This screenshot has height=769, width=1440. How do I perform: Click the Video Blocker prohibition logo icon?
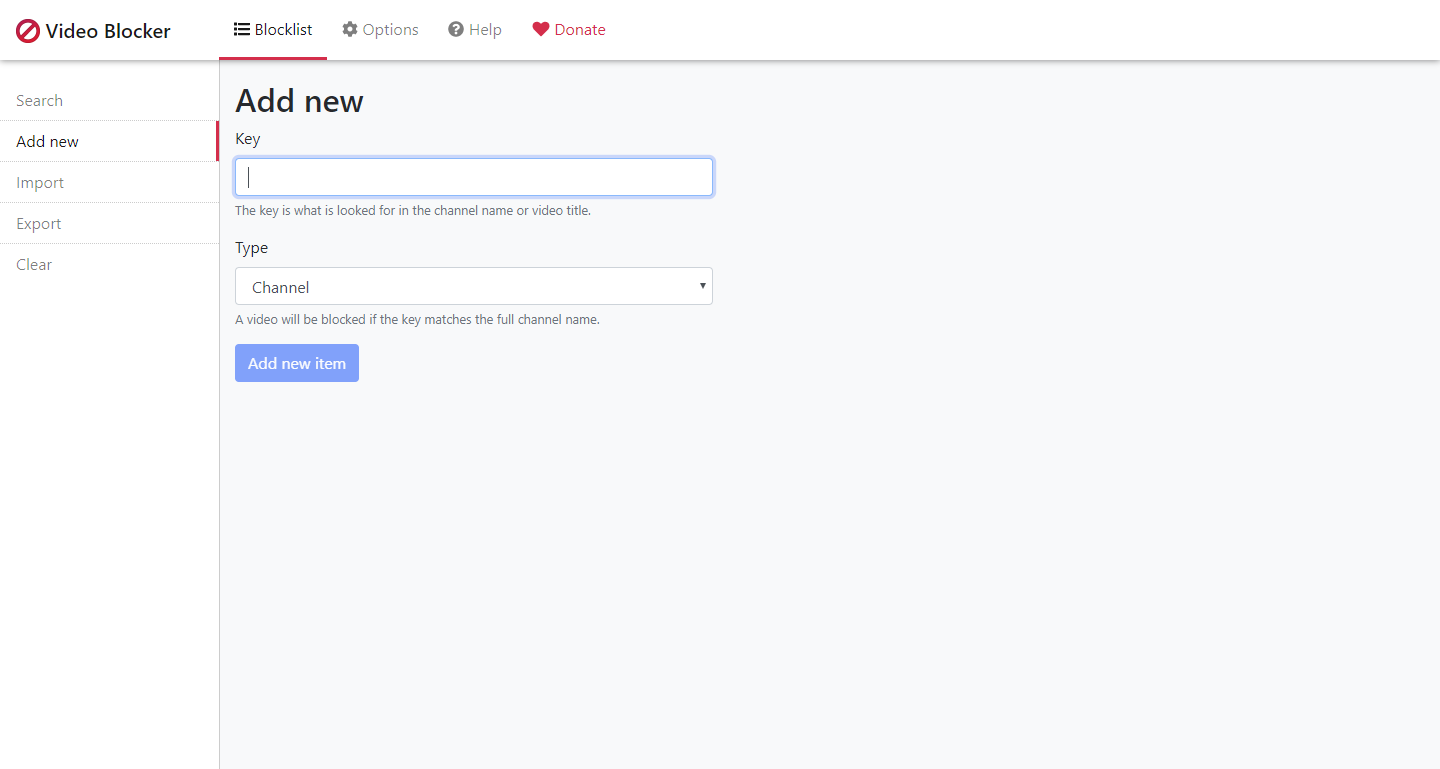pos(28,31)
